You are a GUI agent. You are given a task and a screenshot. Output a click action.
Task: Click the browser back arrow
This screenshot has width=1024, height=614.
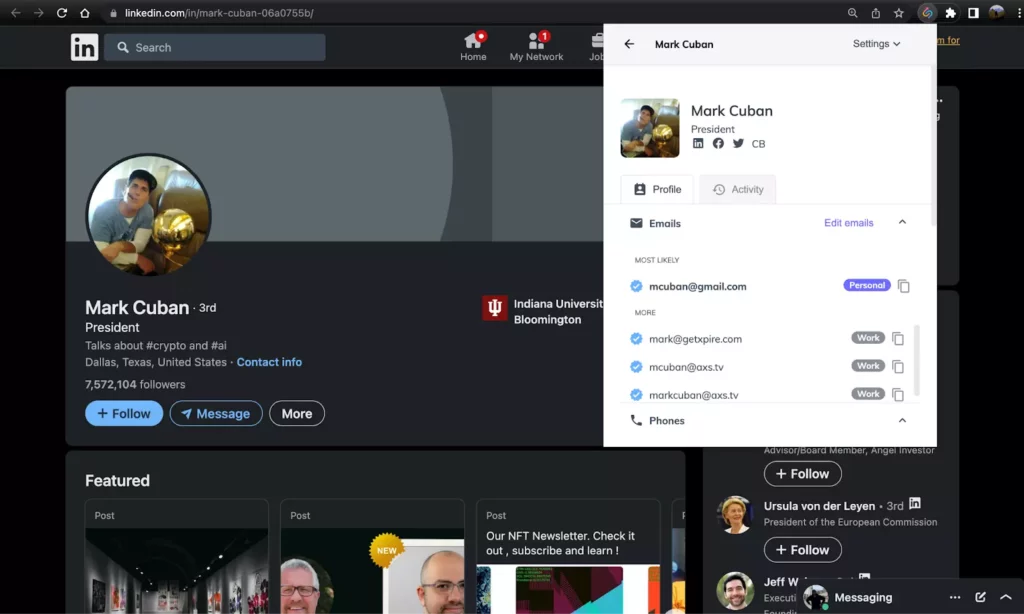coord(16,13)
